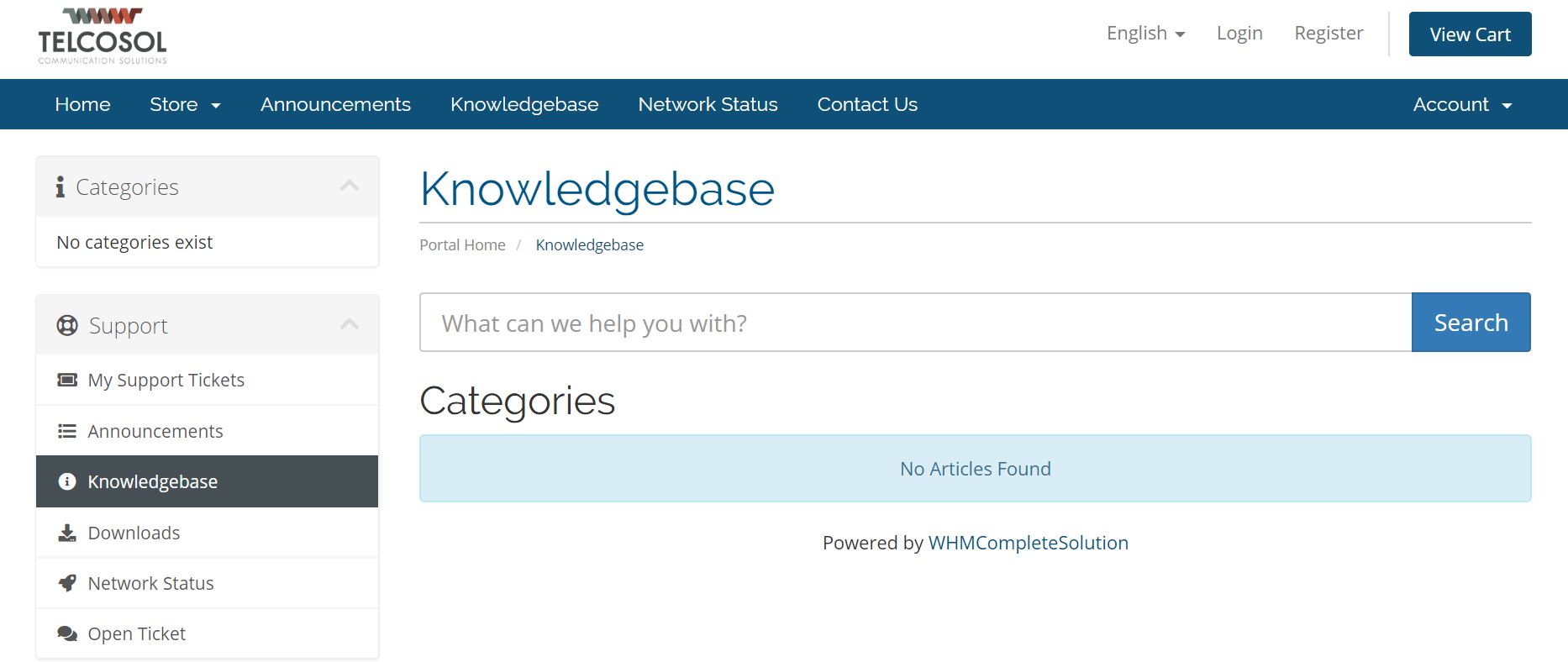Click the Open Ticket chat bubbles icon
This screenshot has width=1568, height=662.
67,633
